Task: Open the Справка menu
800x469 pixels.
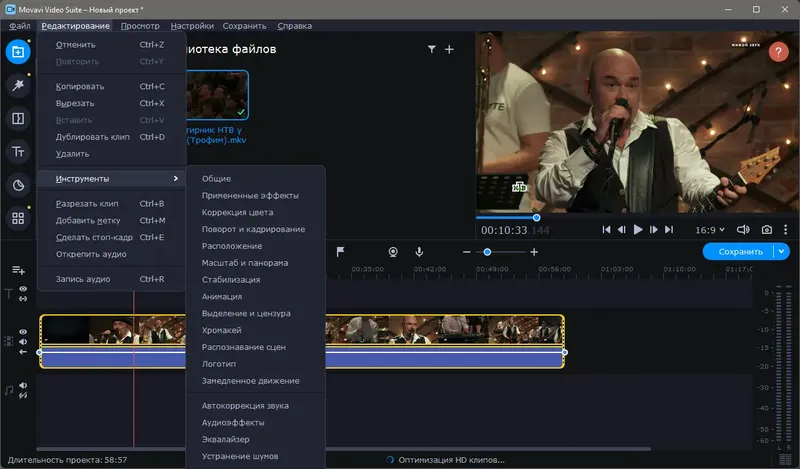Action: (294, 26)
